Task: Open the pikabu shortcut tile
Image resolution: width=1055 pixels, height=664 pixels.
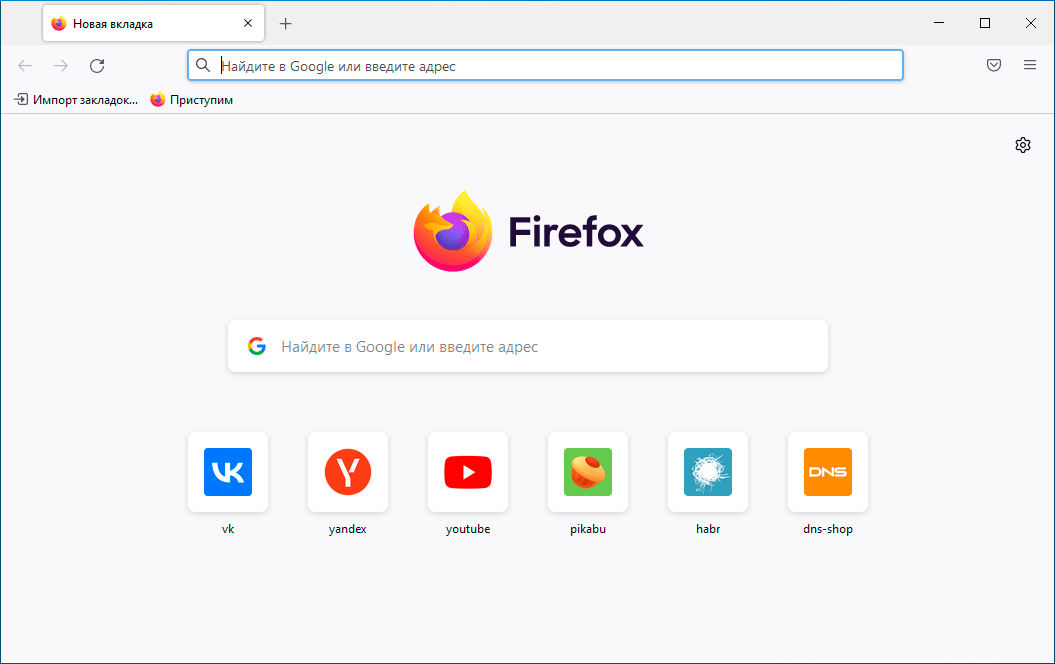Action: click(x=588, y=472)
